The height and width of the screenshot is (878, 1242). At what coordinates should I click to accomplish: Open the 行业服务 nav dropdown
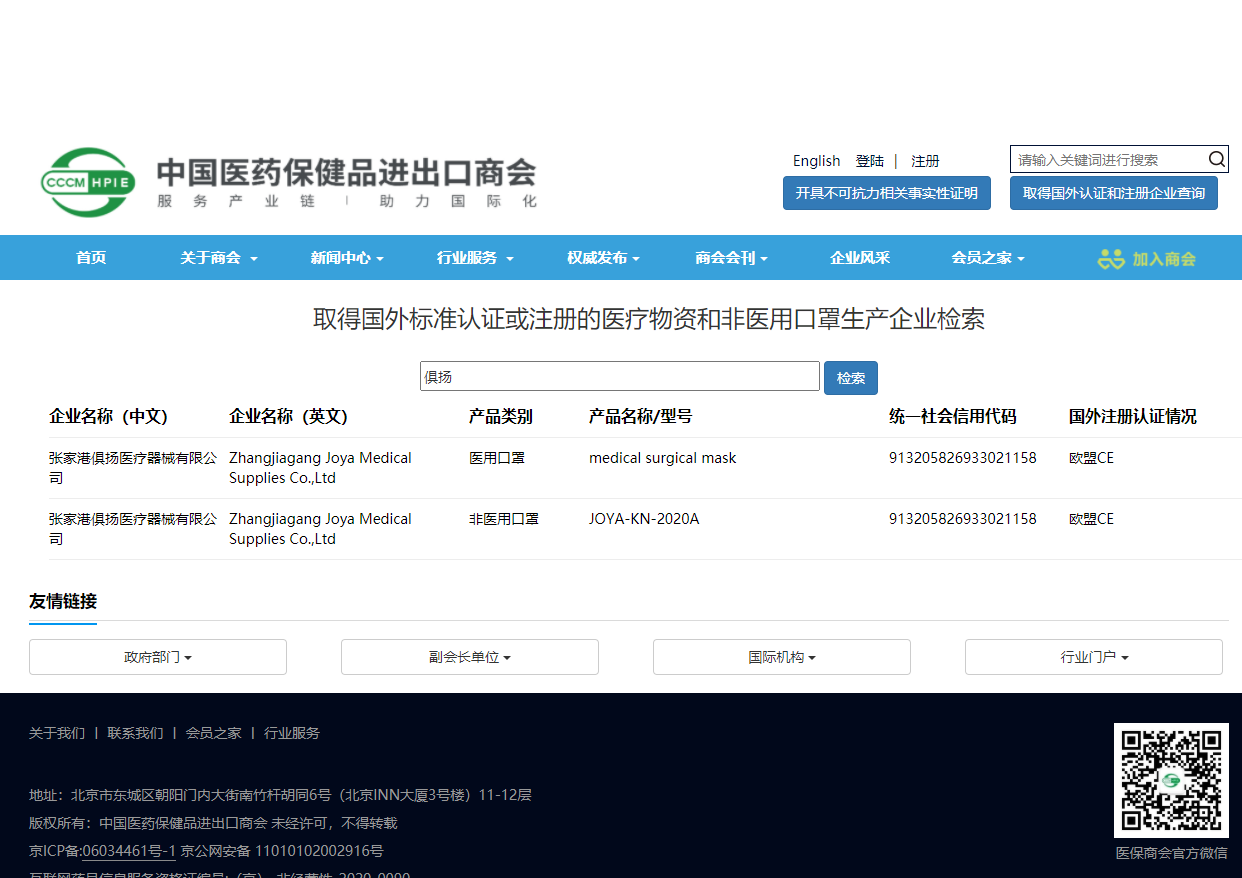(x=475, y=258)
